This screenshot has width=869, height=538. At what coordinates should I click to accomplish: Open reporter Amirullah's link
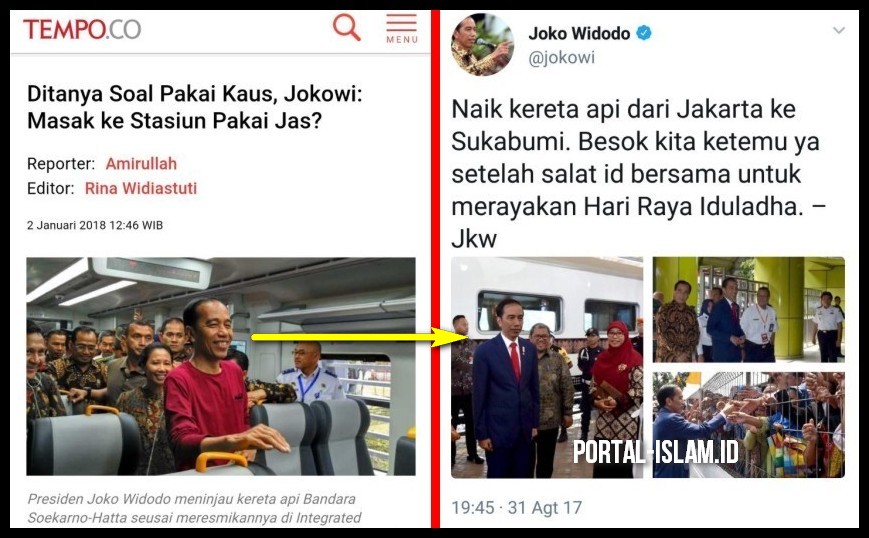pos(141,164)
